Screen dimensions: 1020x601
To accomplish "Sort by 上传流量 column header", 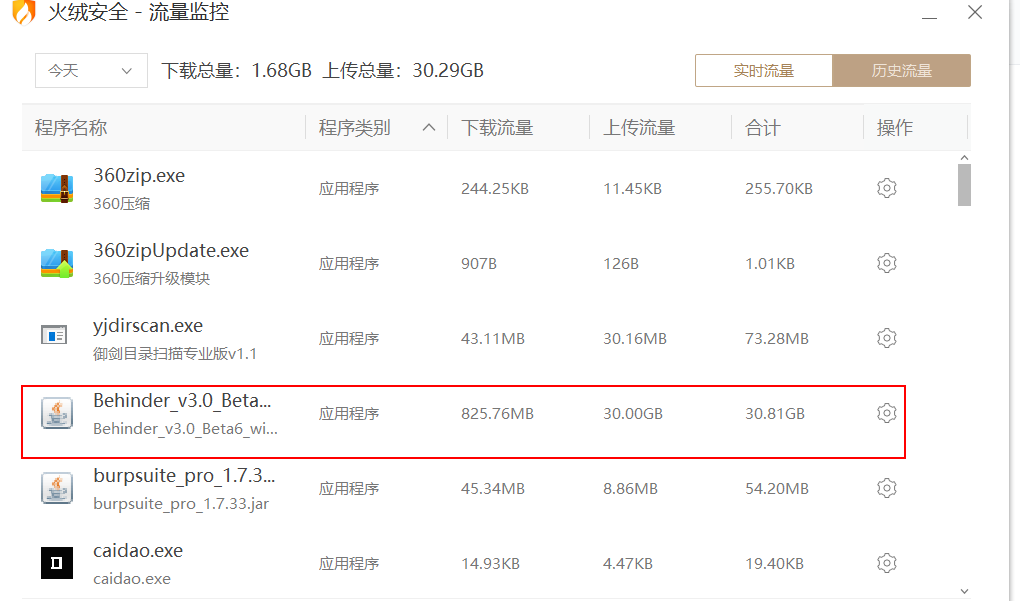I will click(639, 127).
